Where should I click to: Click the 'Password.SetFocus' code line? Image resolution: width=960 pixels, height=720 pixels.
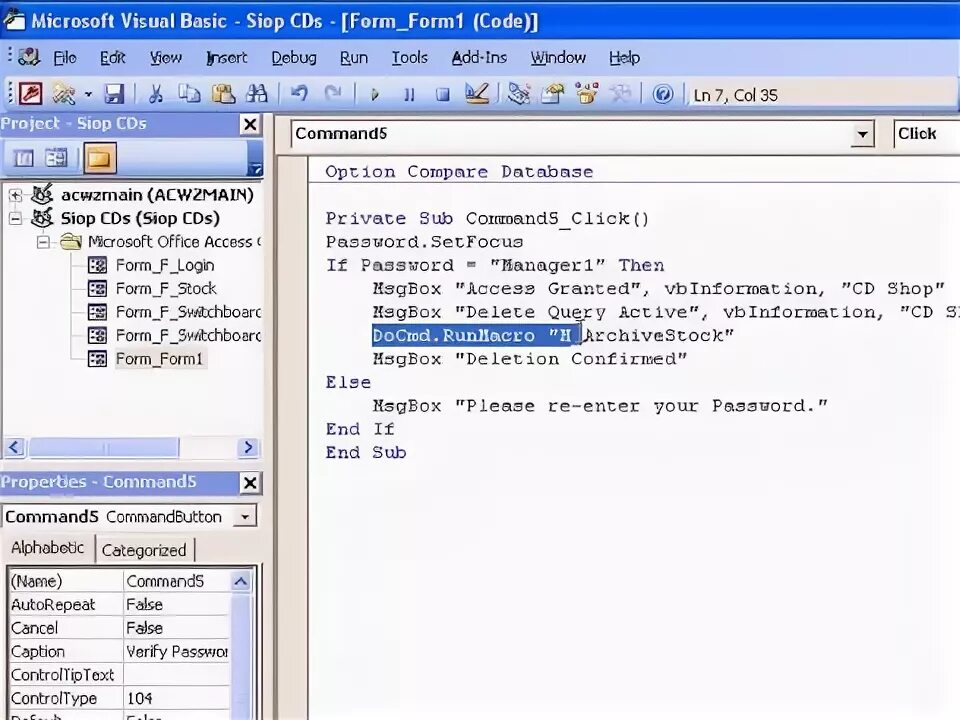[424, 242]
